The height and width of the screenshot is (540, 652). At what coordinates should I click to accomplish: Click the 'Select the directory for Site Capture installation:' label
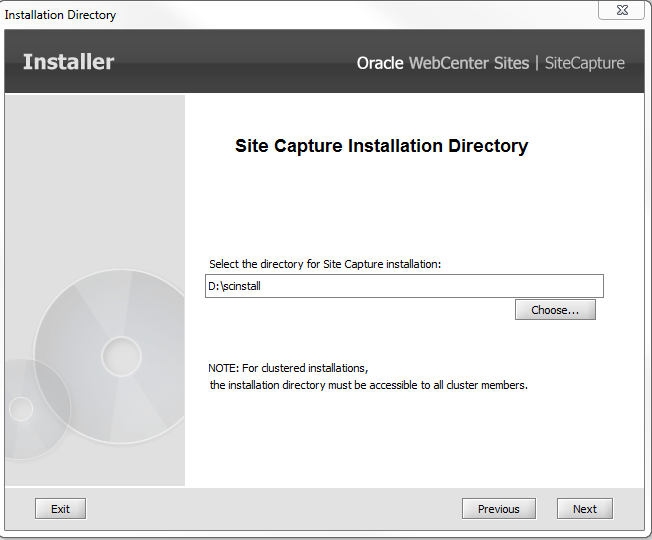pyautogui.click(x=325, y=264)
